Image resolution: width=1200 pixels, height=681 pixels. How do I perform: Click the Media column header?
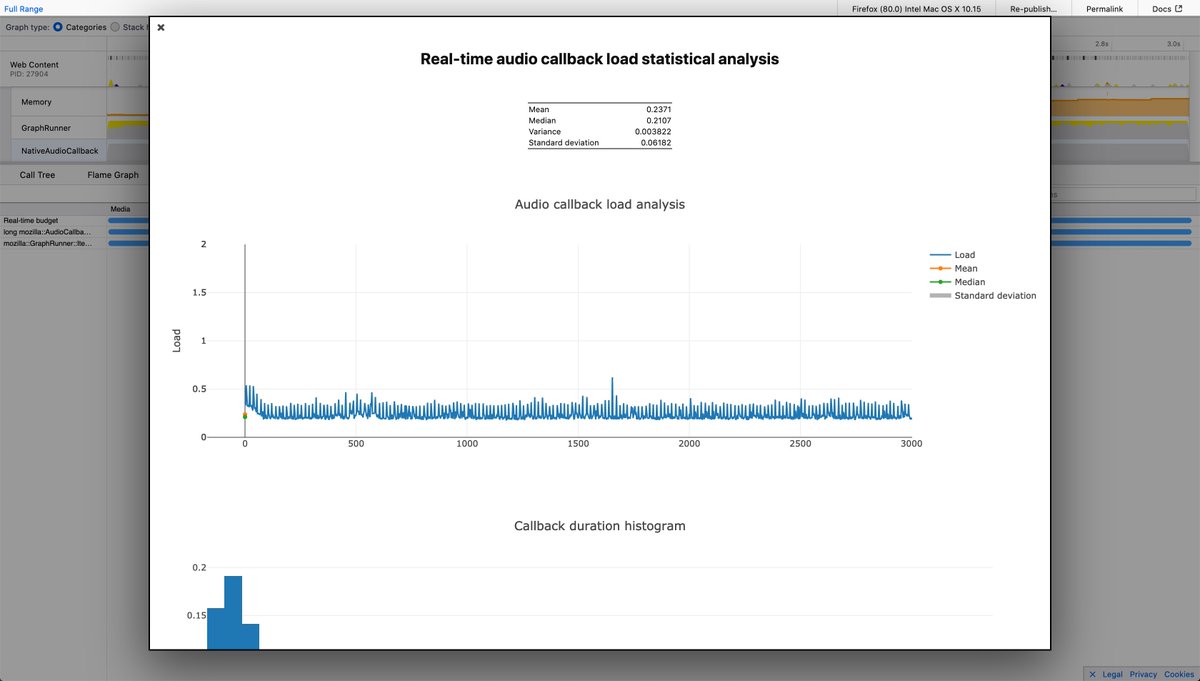pyautogui.click(x=120, y=209)
